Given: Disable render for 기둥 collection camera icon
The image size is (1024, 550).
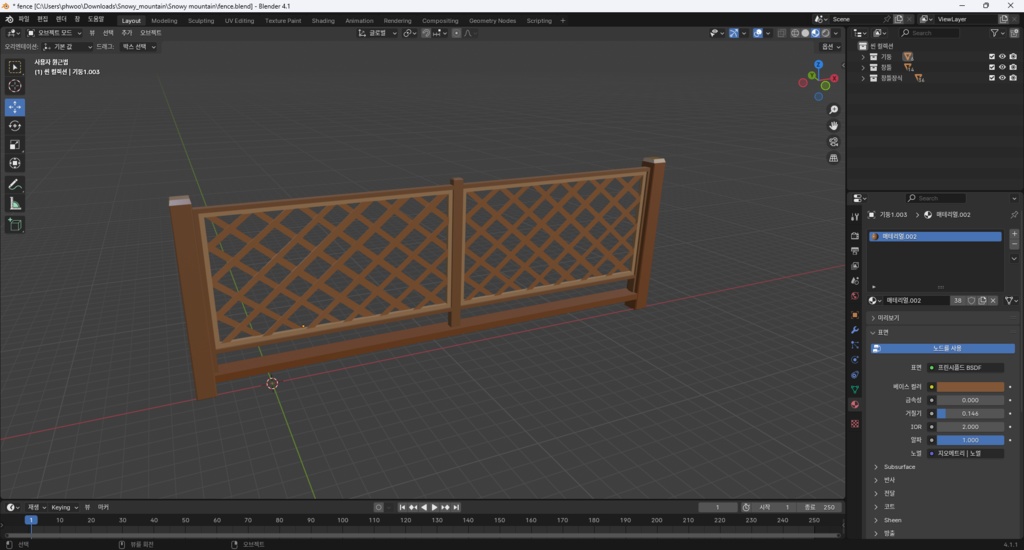Looking at the screenshot, I should pyautogui.click(x=1013, y=57).
